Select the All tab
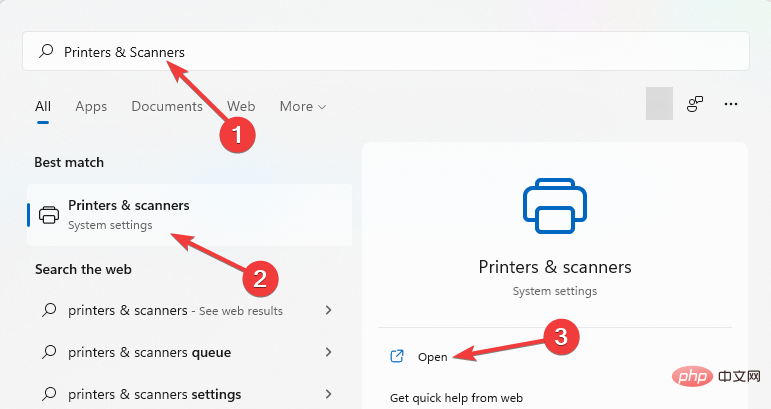Screen dimensions: 771x409 click(43, 106)
